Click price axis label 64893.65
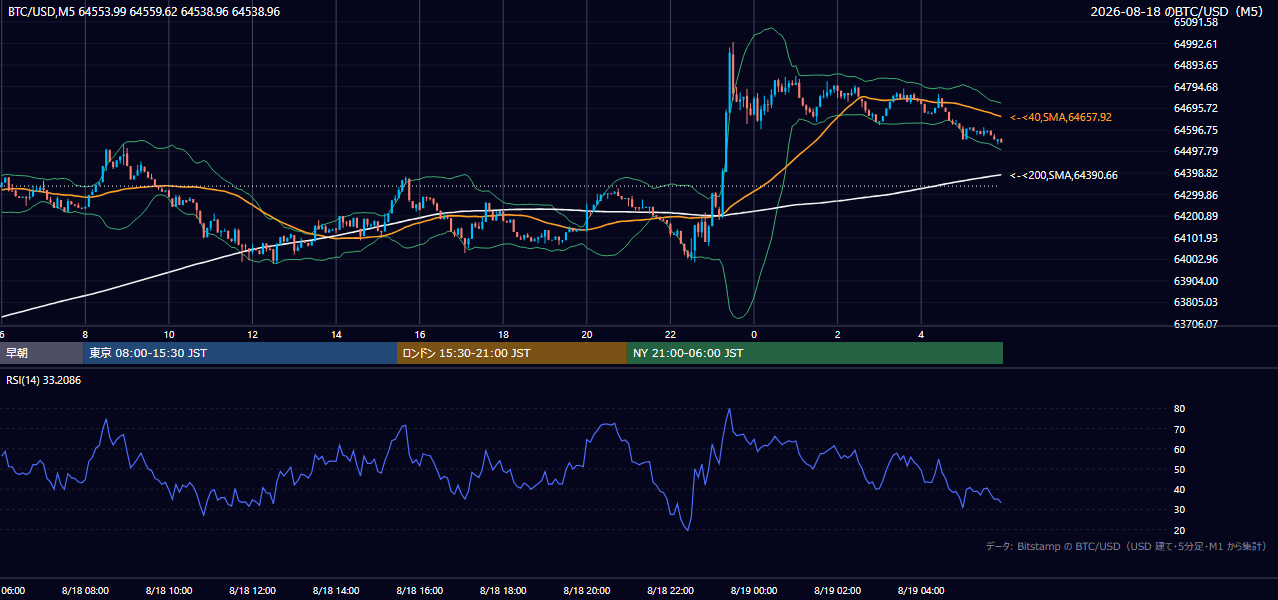The height and width of the screenshot is (600, 1278). [x=1195, y=65]
